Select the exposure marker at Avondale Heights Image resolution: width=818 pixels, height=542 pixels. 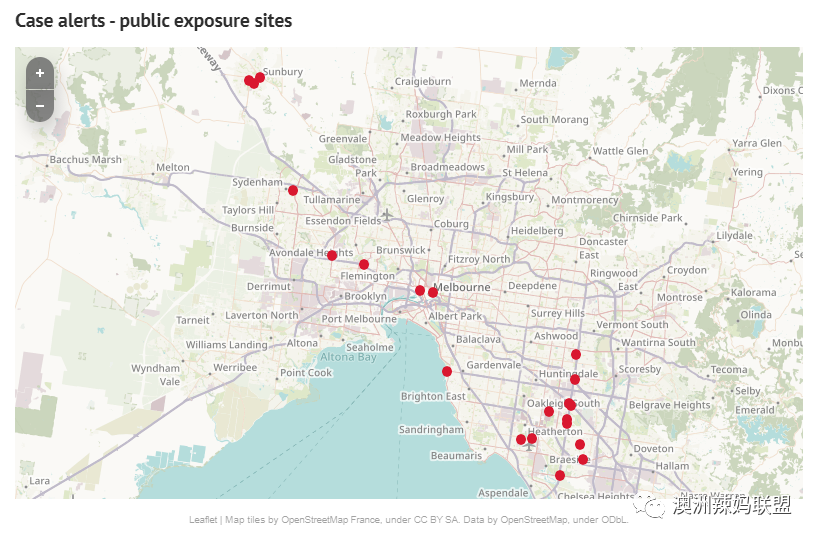(332, 255)
